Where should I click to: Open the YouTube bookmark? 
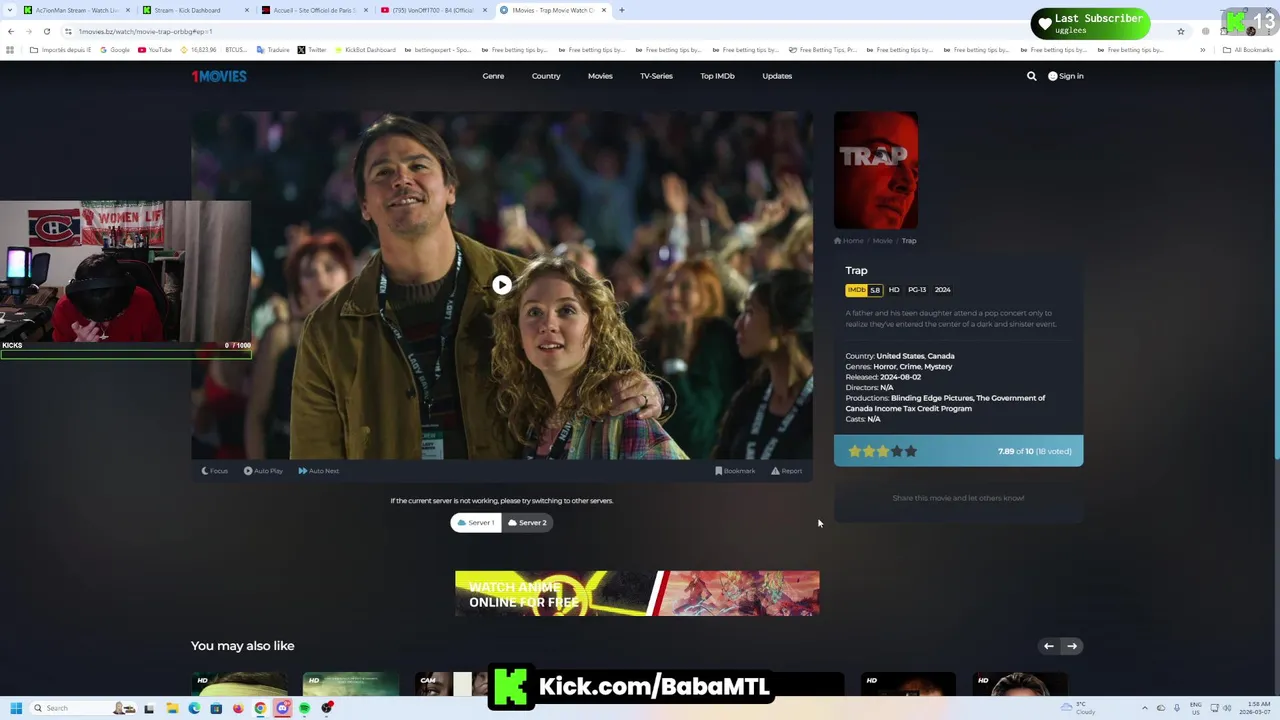click(154, 50)
